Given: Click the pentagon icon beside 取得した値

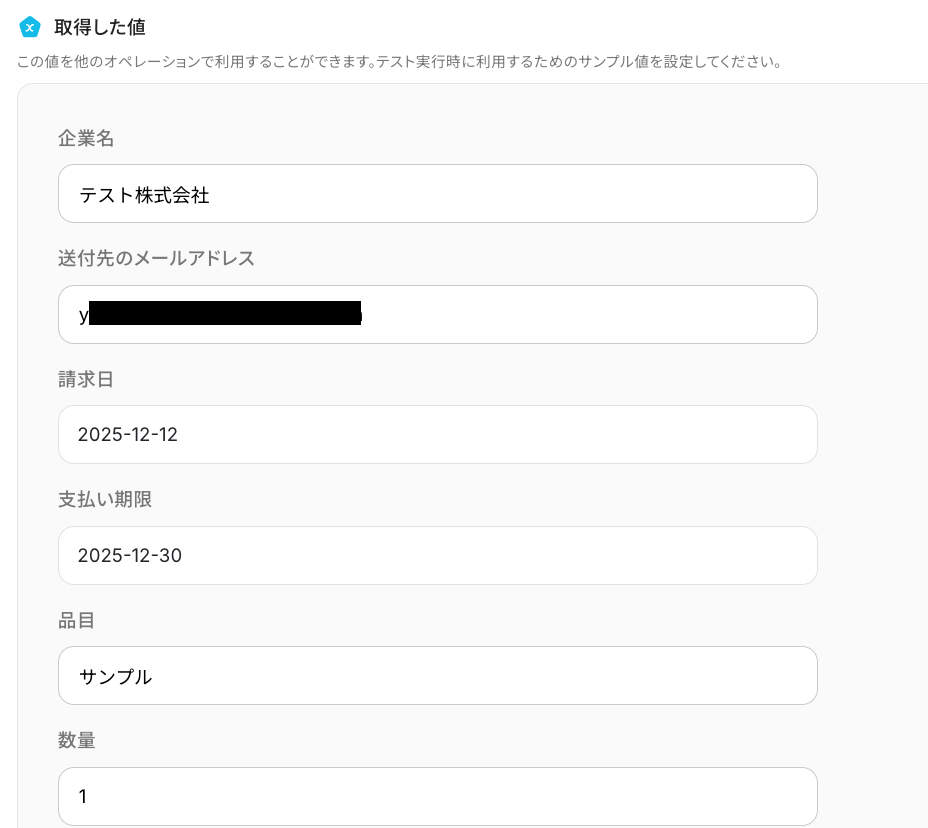Looking at the screenshot, I should point(30,27).
